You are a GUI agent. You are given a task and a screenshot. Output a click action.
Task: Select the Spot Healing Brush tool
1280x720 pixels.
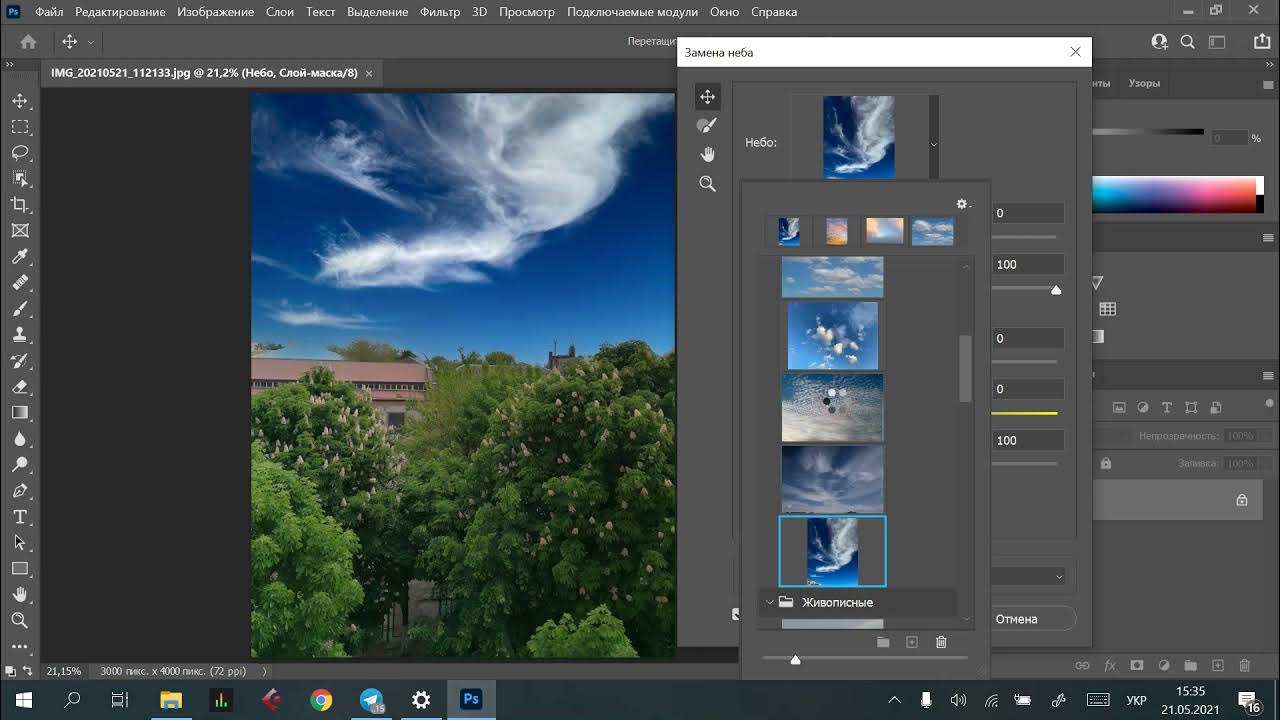[19, 283]
